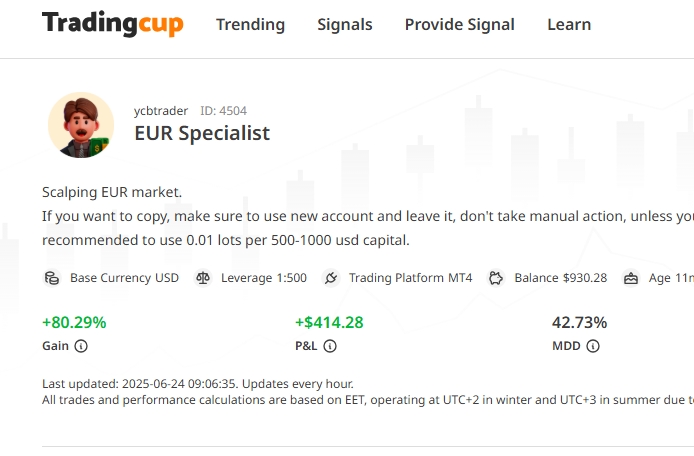
Task: Show the P&L info tooltip icon
Action: [x=330, y=346]
